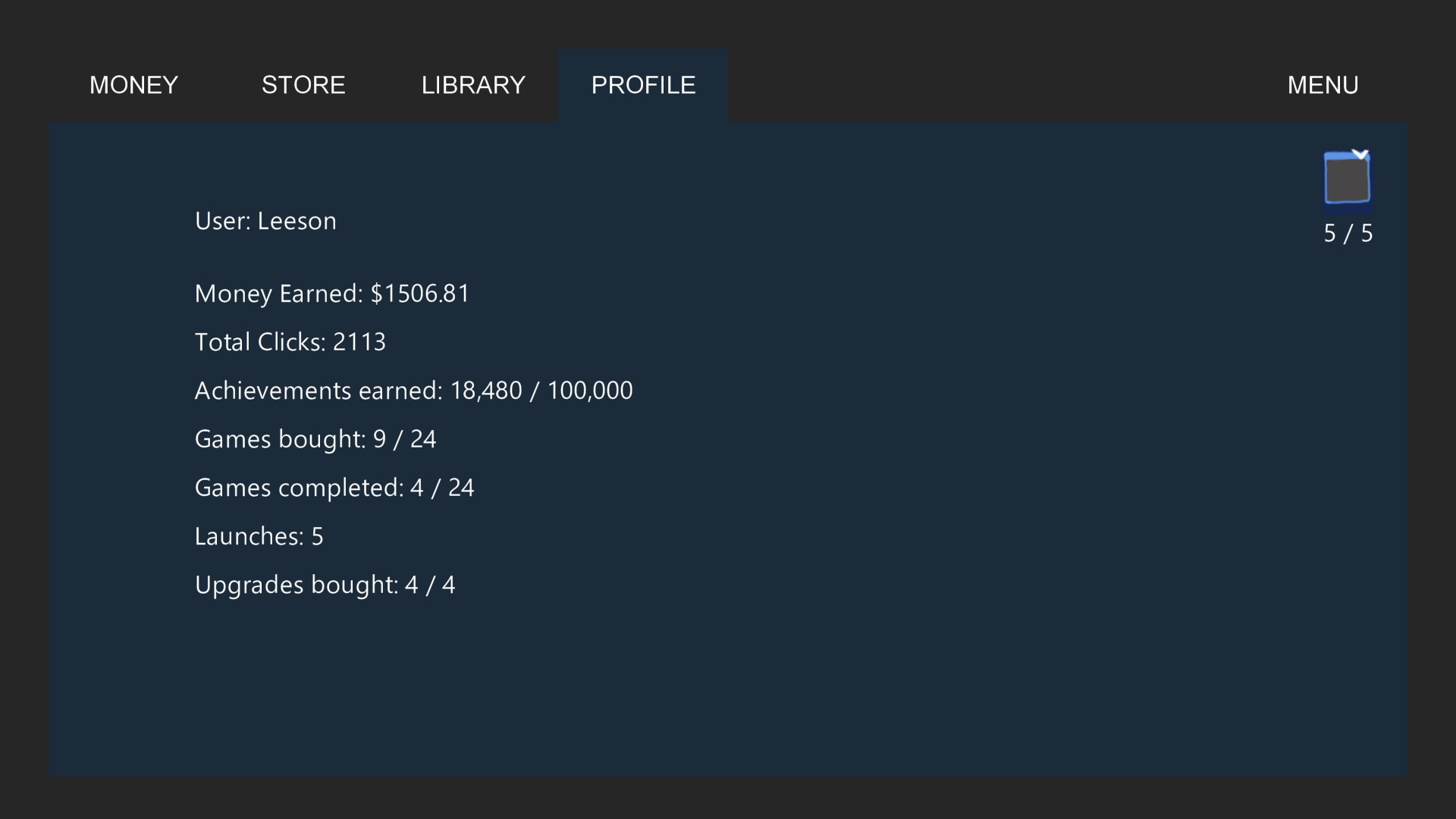Open the checkmark overlay on the badge icon

coord(1360,154)
